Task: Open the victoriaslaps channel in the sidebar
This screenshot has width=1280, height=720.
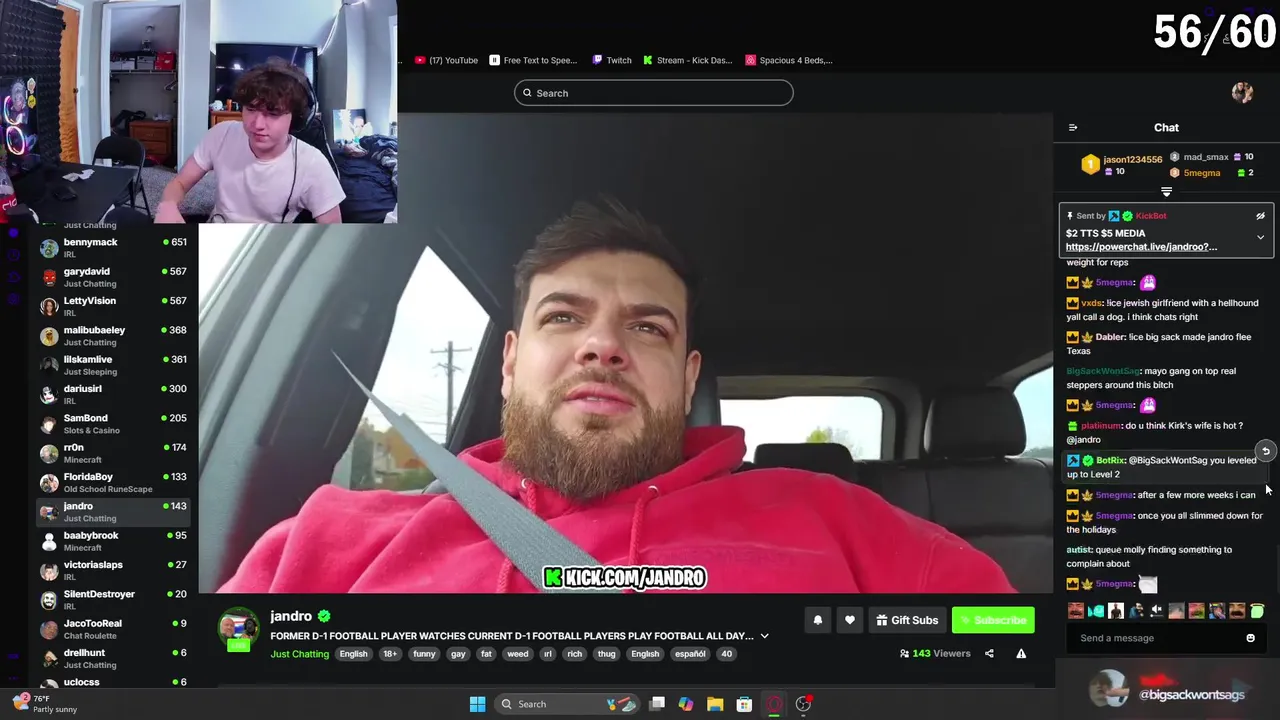Action: [113, 570]
